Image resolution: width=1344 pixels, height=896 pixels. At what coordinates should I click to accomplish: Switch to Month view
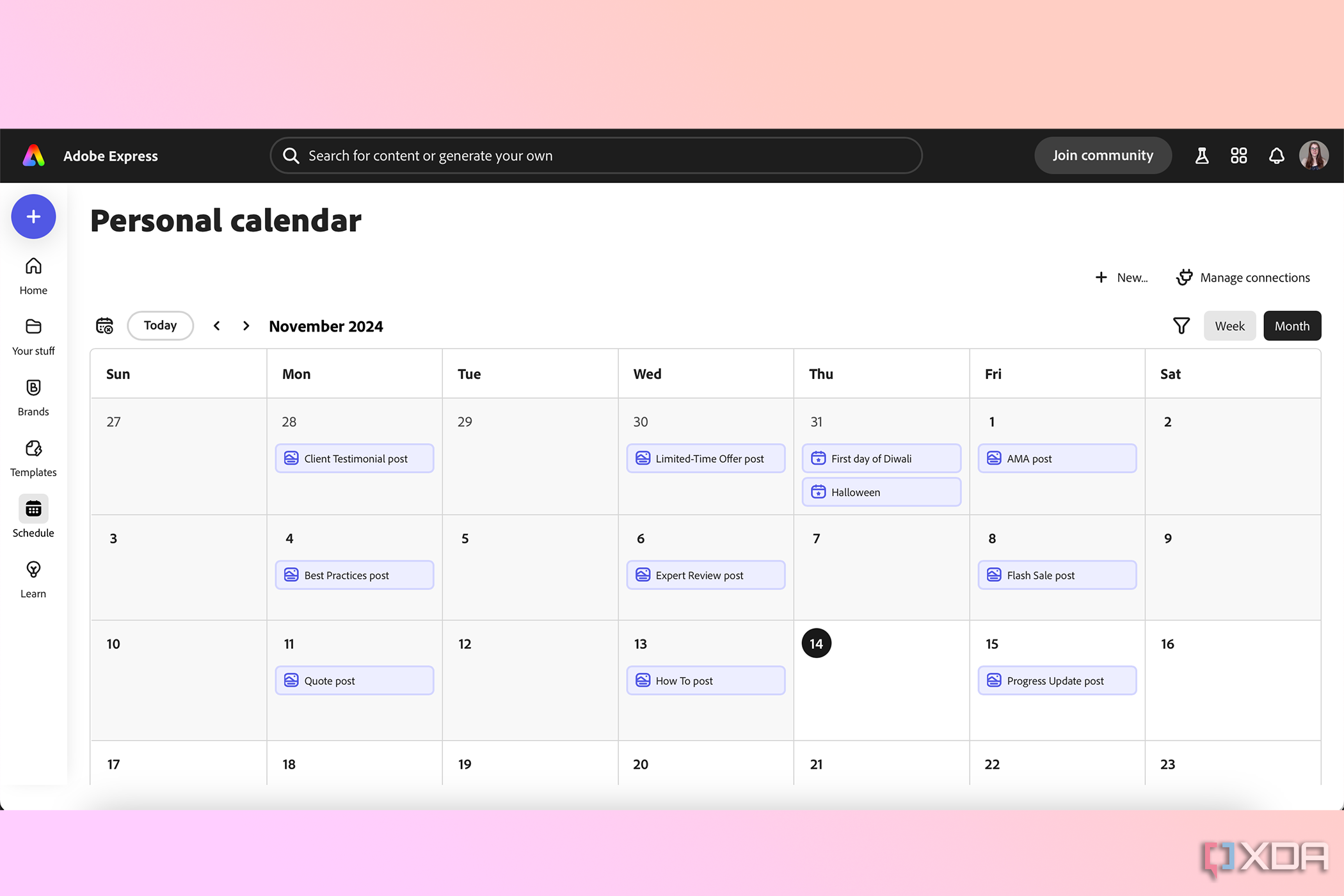pos(1291,325)
